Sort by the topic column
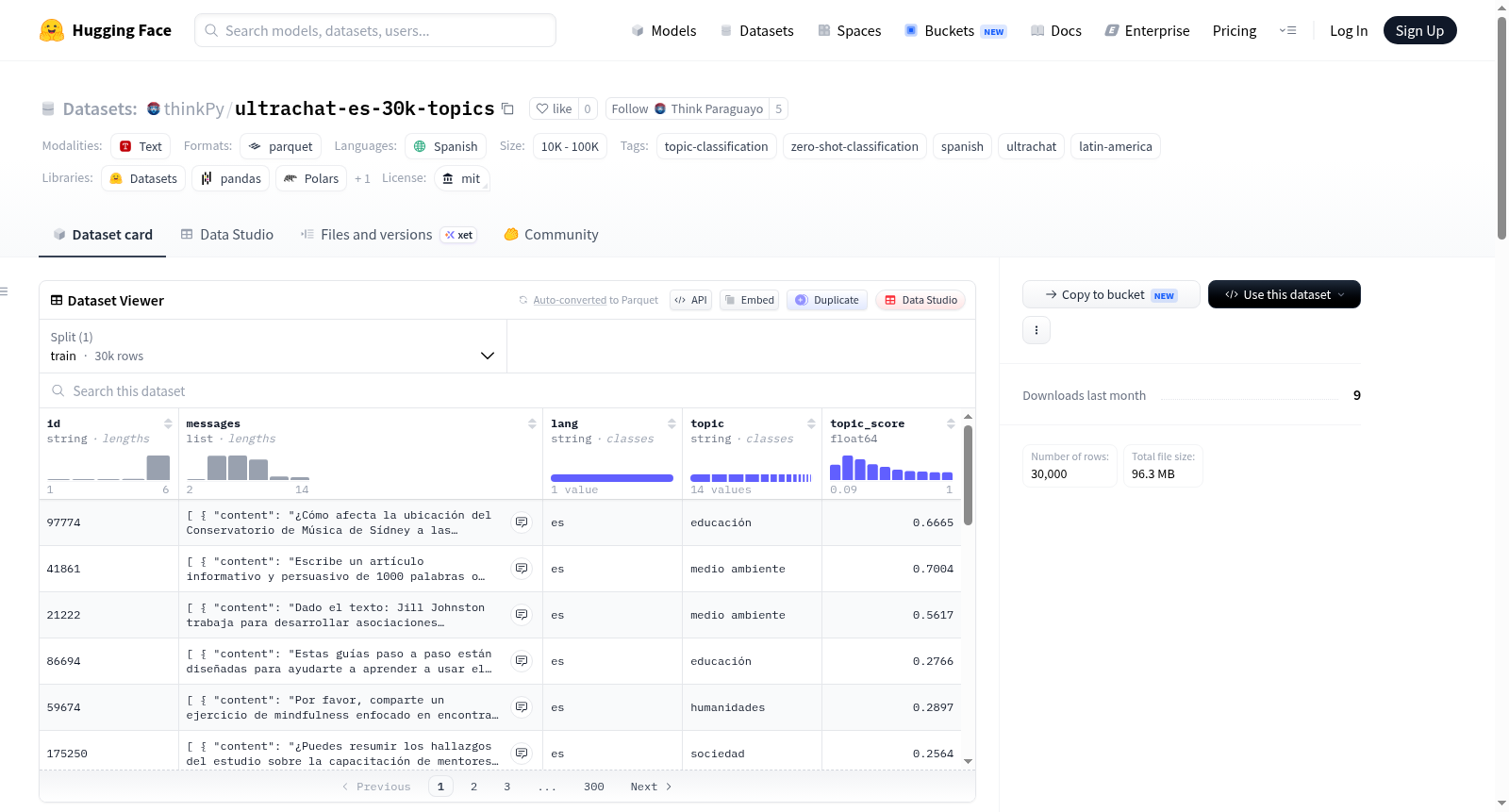The image size is (1509, 812). click(811, 423)
